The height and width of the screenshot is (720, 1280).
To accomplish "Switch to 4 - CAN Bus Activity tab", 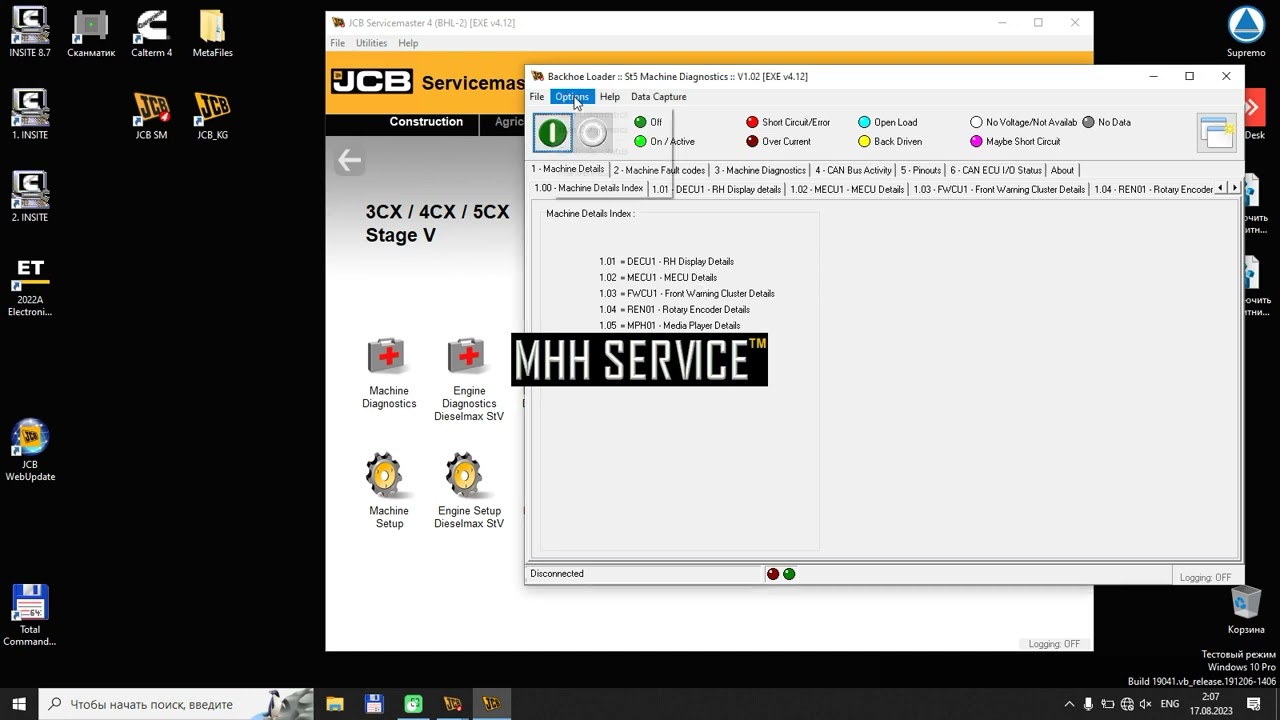I will [853, 170].
